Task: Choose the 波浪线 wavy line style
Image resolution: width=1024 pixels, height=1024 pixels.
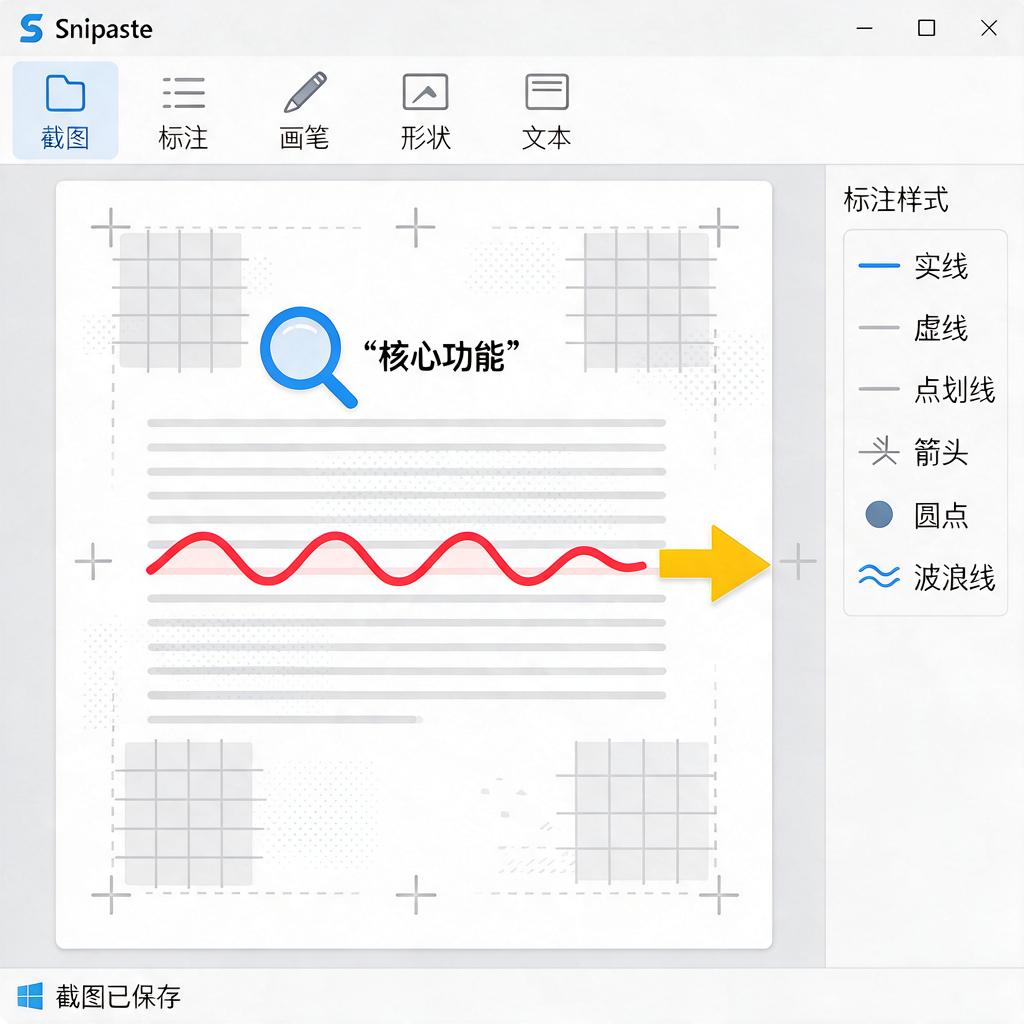Action: [x=925, y=577]
